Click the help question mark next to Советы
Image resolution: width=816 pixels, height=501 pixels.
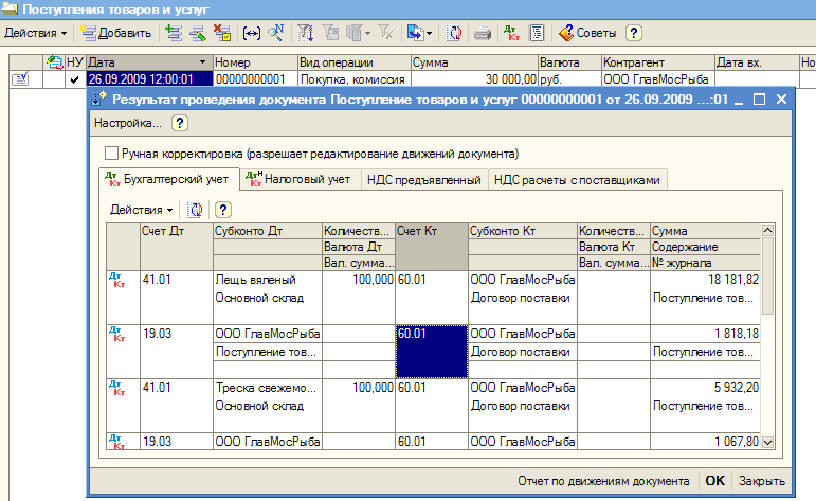(x=633, y=33)
